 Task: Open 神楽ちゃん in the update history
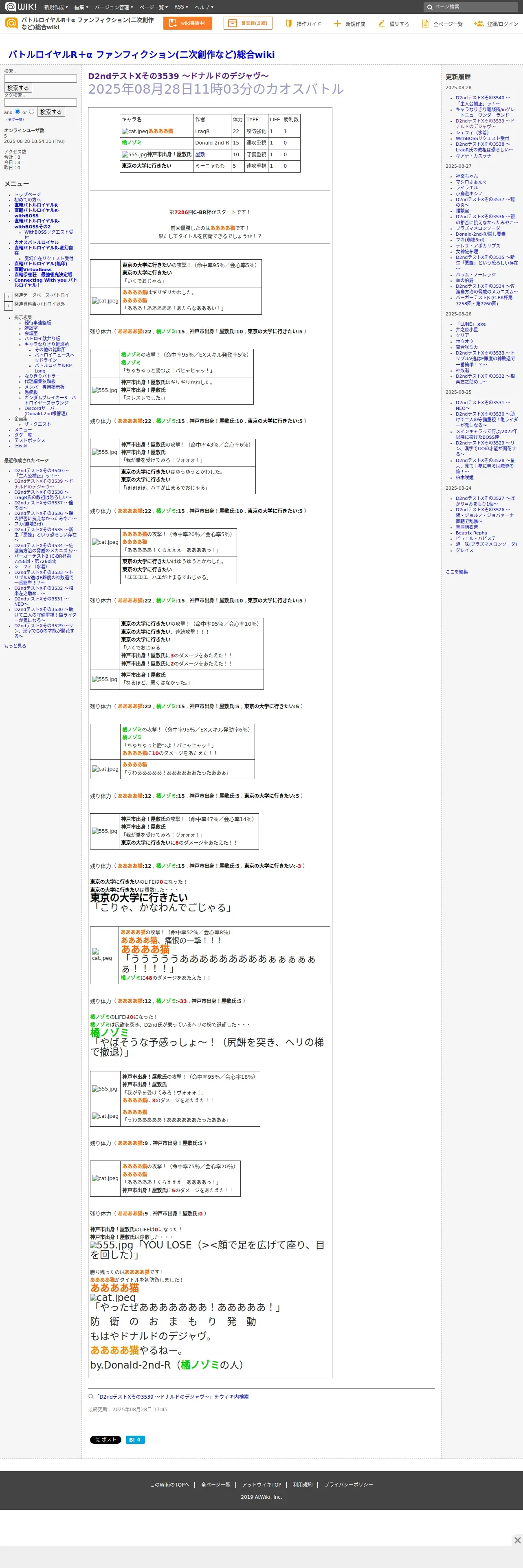click(467, 176)
